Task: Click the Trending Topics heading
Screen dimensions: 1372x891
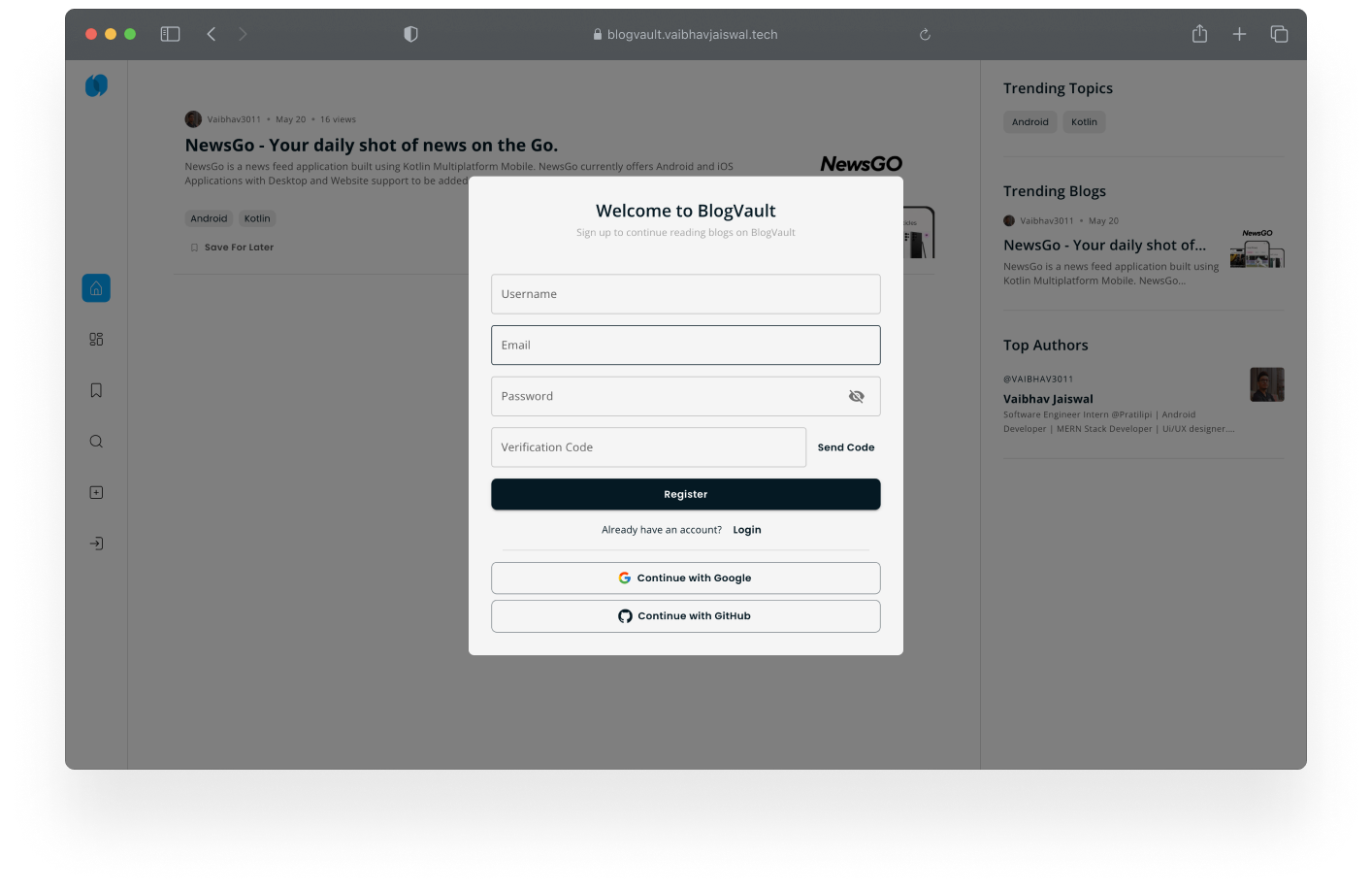Action: pyautogui.click(x=1058, y=88)
